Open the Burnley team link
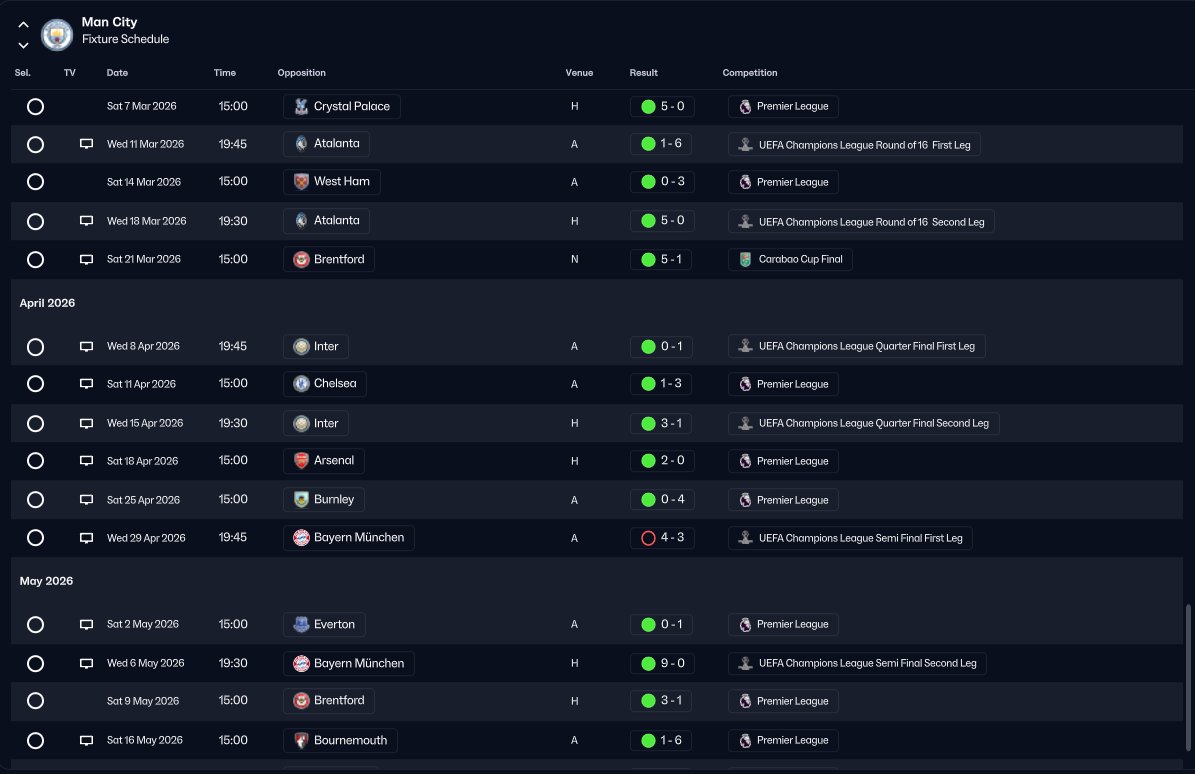The image size is (1195, 774). tap(333, 500)
